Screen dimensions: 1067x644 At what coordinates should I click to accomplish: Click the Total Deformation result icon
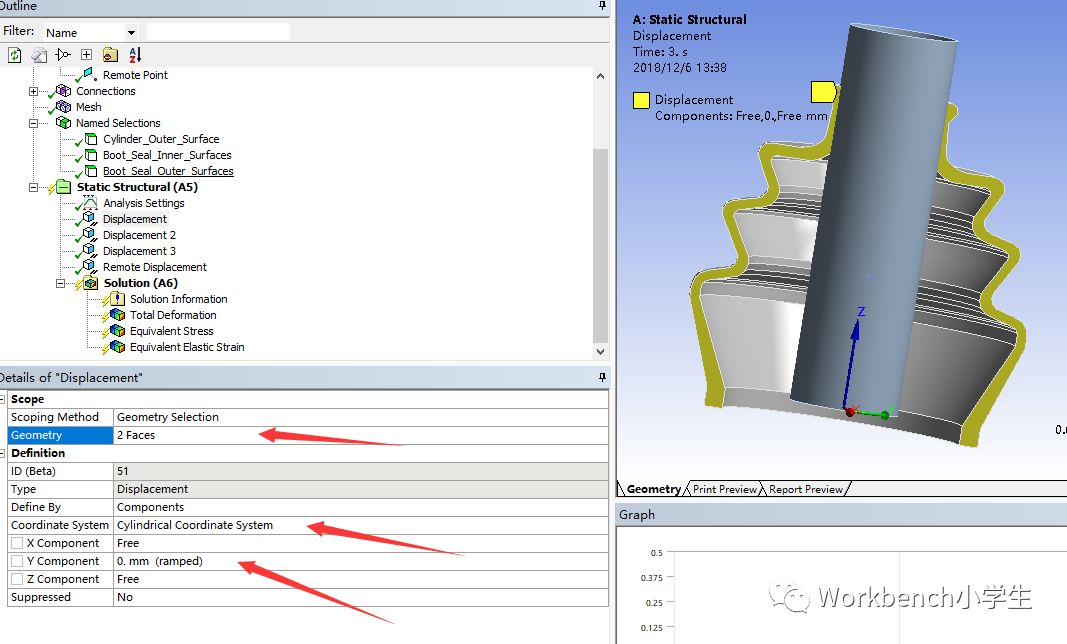117,315
